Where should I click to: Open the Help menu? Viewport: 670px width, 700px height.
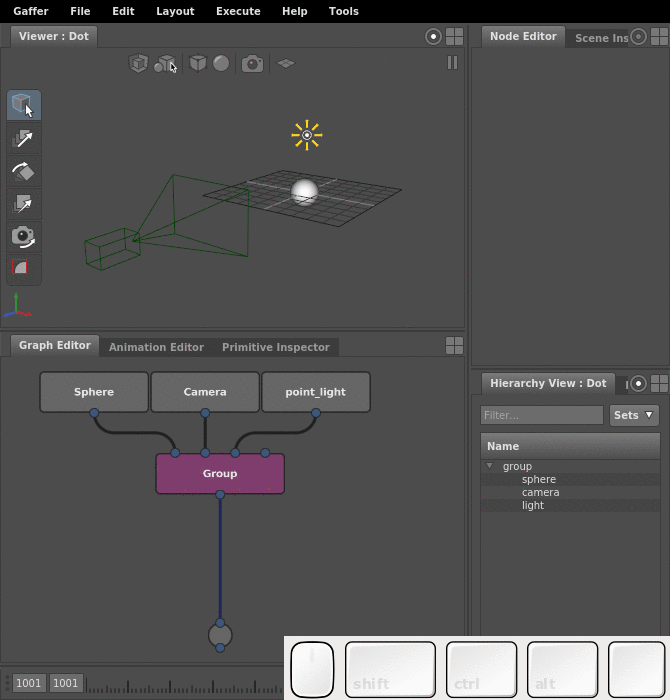(295, 11)
